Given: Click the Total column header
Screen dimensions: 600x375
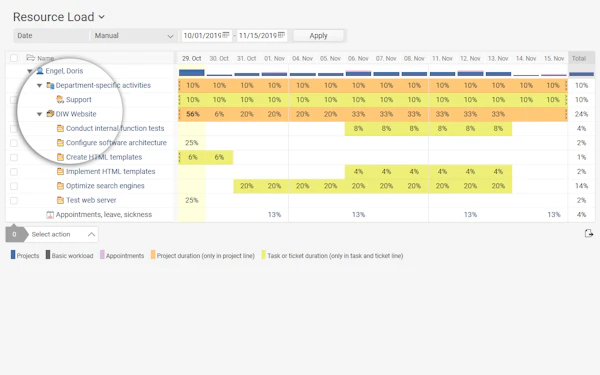Looking at the screenshot, I should coord(579,58).
